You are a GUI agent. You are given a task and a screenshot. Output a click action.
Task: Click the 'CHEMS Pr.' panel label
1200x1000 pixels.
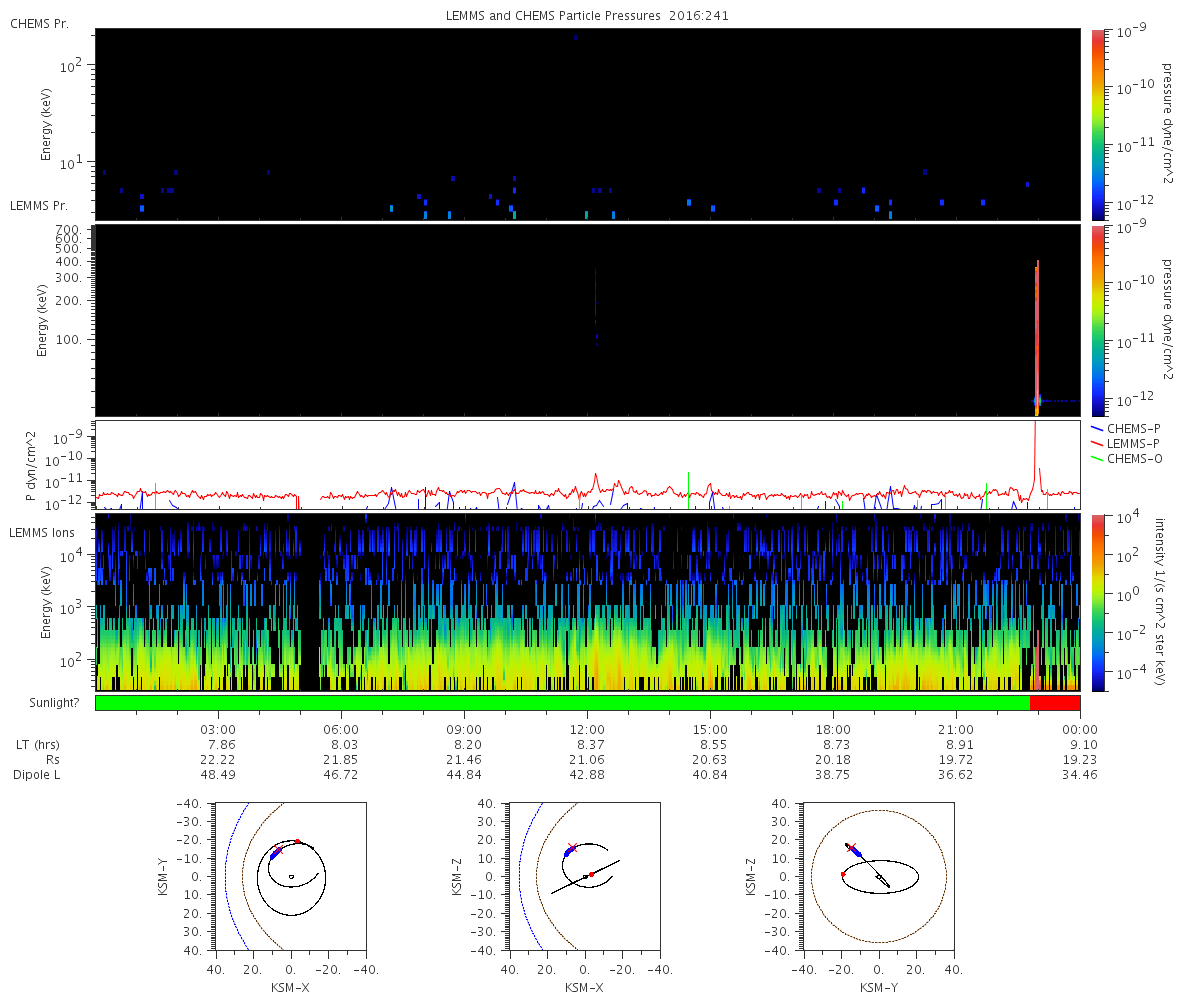39,23
